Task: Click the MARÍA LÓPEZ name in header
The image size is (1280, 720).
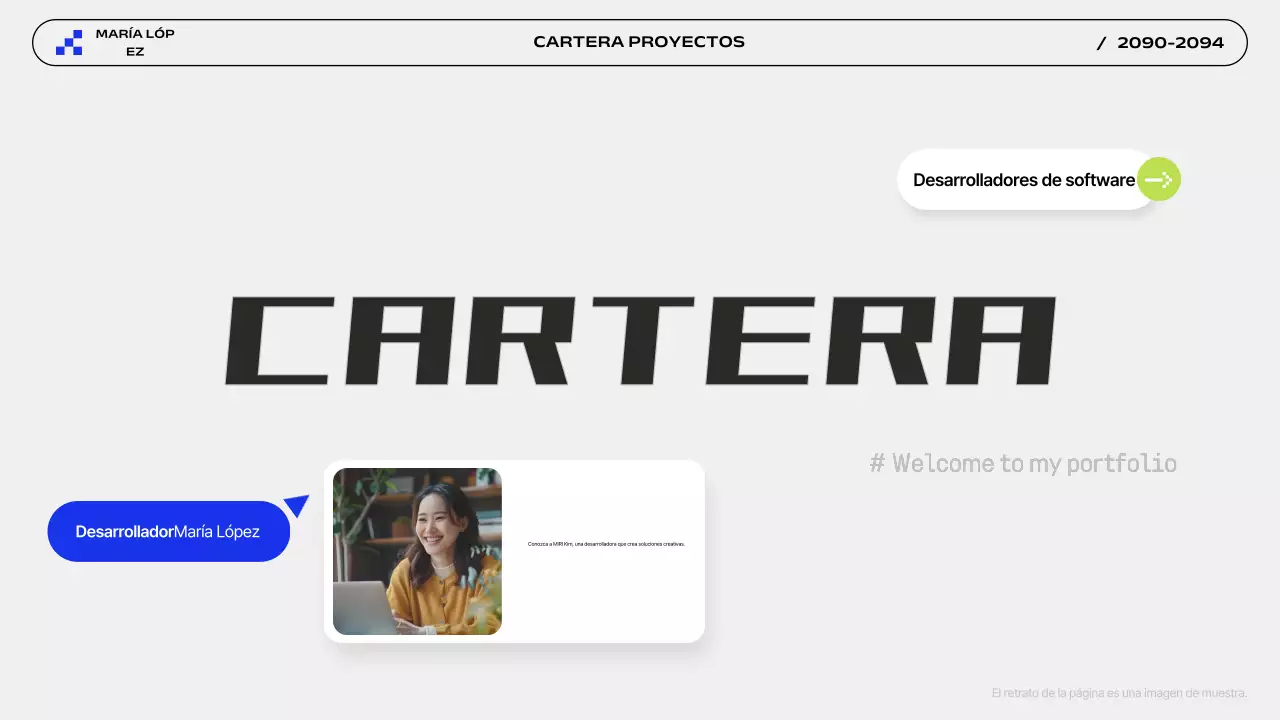Action: (x=134, y=40)
